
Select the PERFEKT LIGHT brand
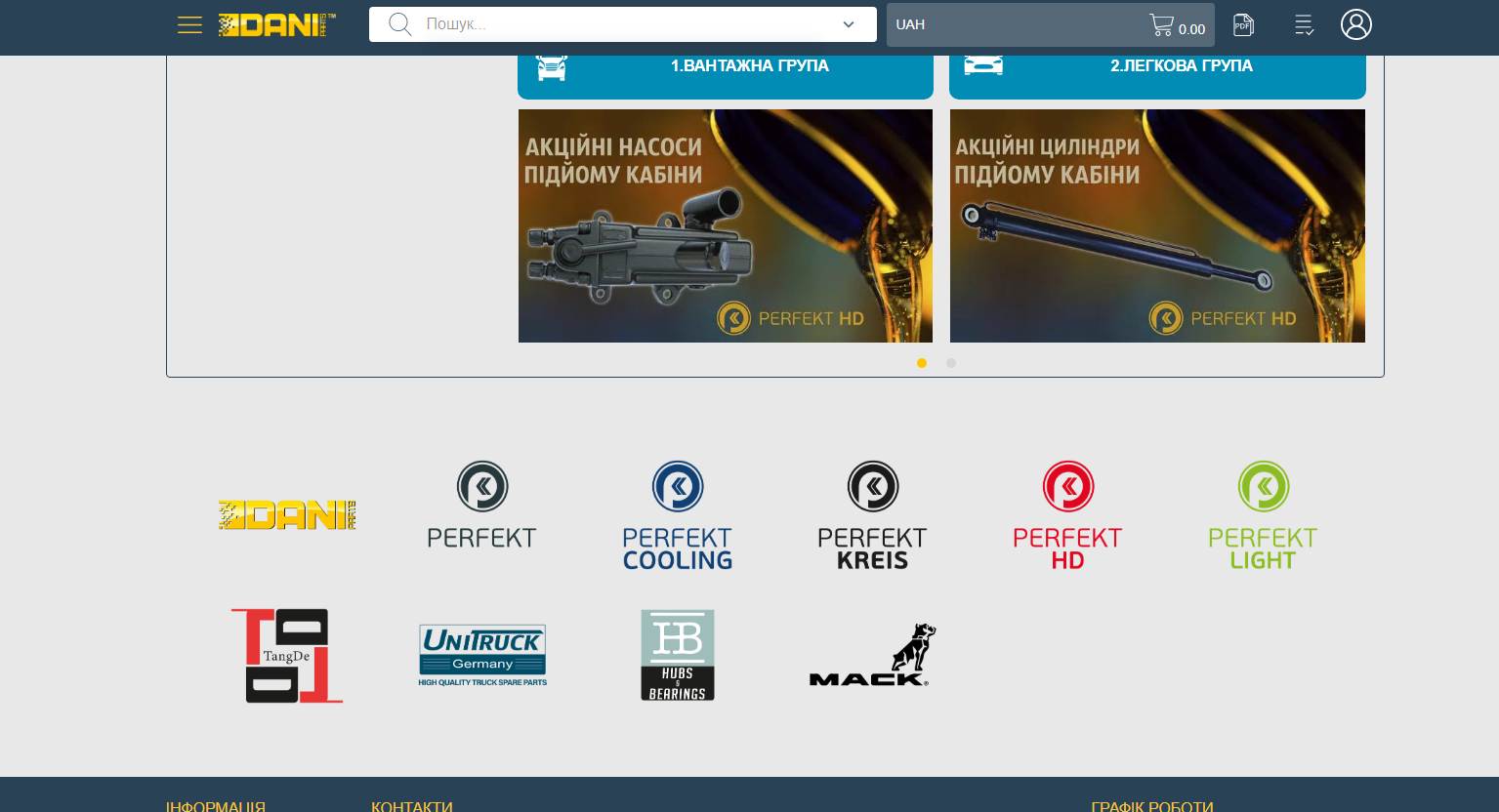click(1264, 515)
